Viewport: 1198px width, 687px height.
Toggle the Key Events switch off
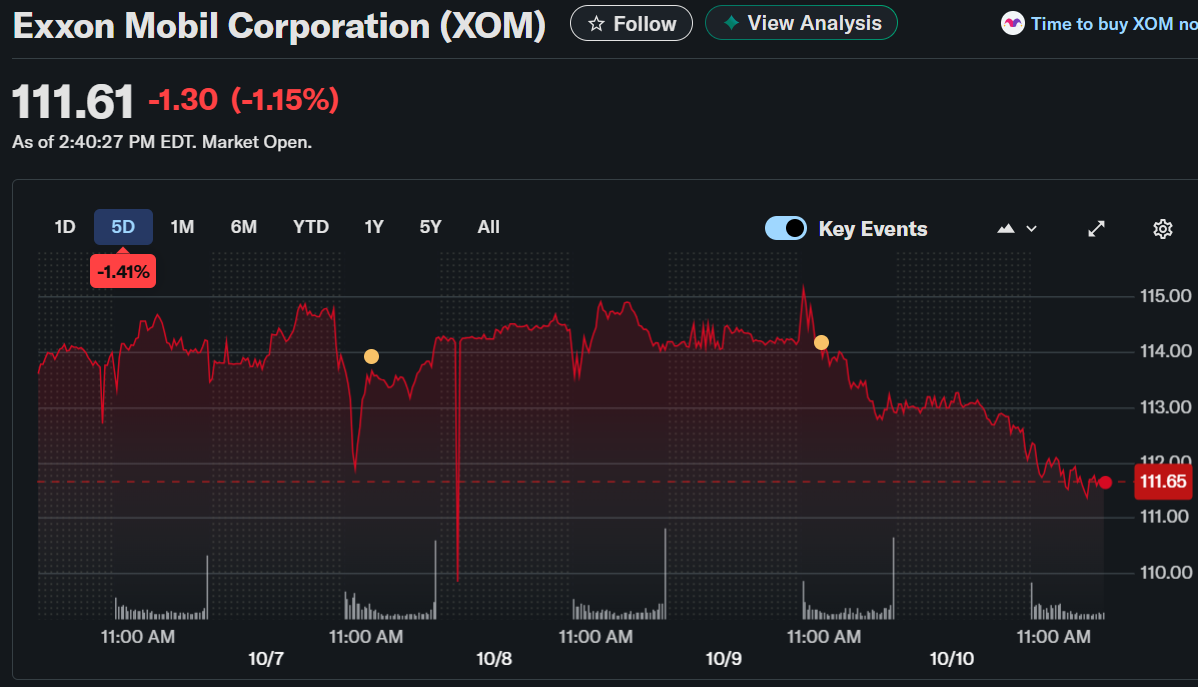(786, 228)
